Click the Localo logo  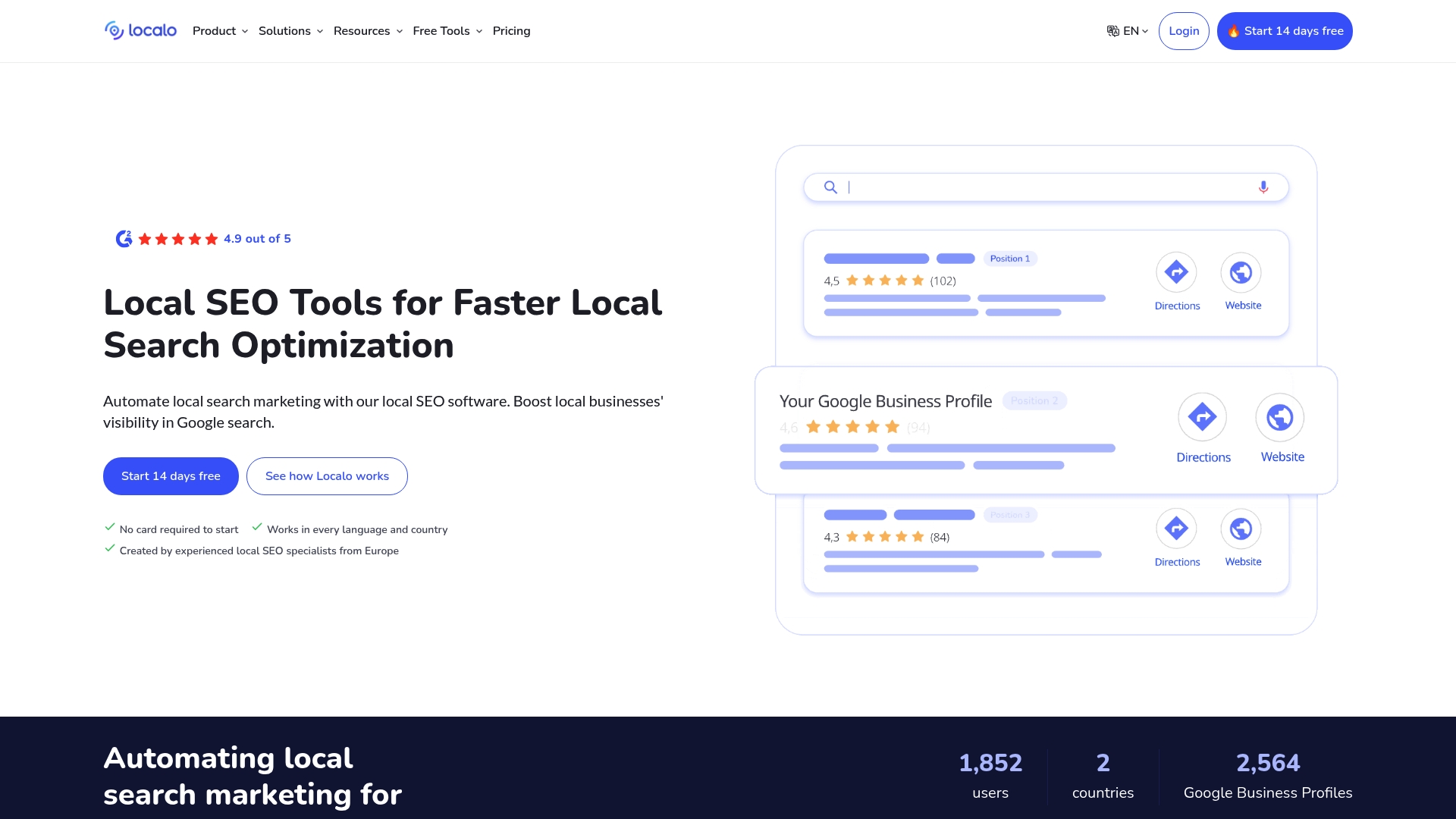coord(140,30)
